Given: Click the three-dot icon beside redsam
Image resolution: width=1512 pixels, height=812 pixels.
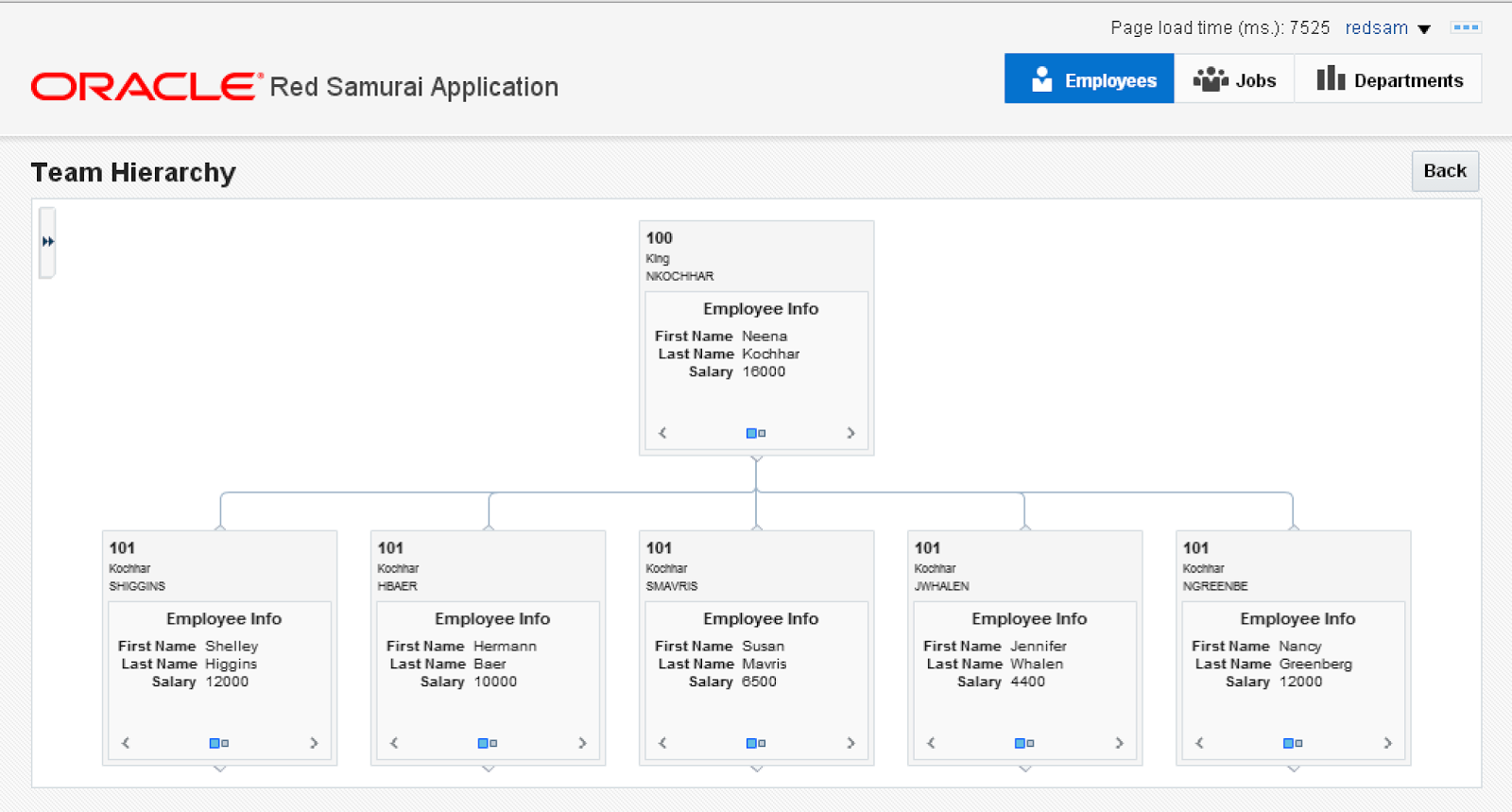Looking at the screenshot, I should click(x=1466, y=27).
